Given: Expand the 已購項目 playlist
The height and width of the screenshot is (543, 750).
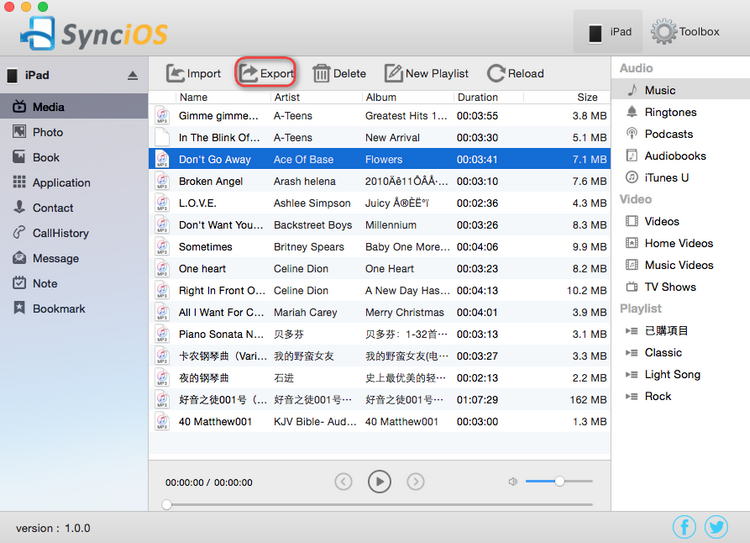Looking at the screenshot, I should click(x=631, y=331).
